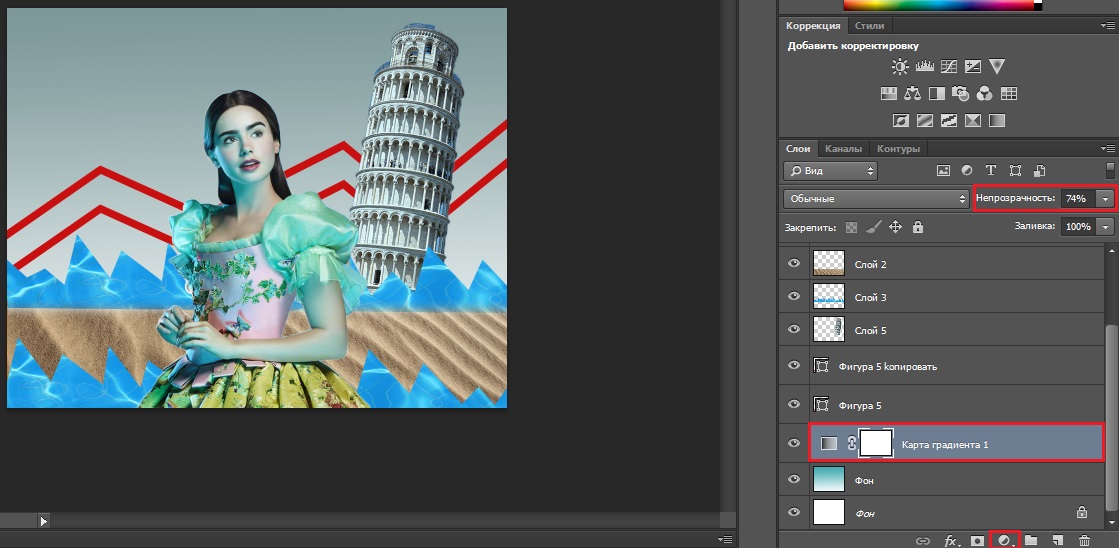Add a Vibrance adjustment
The height and width of the screenshot is (548, 1119).
tap(997, 66)
